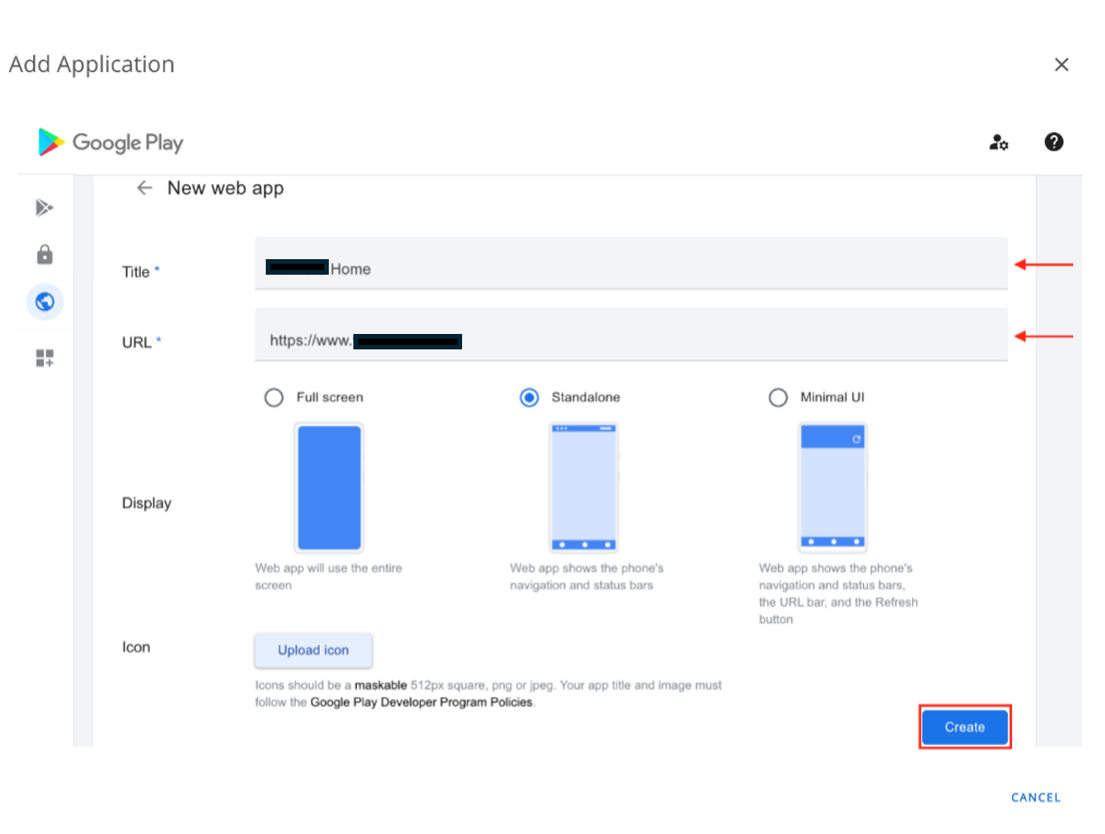Click the Google Play logo
1105x834 pixels.
point(110,143)
